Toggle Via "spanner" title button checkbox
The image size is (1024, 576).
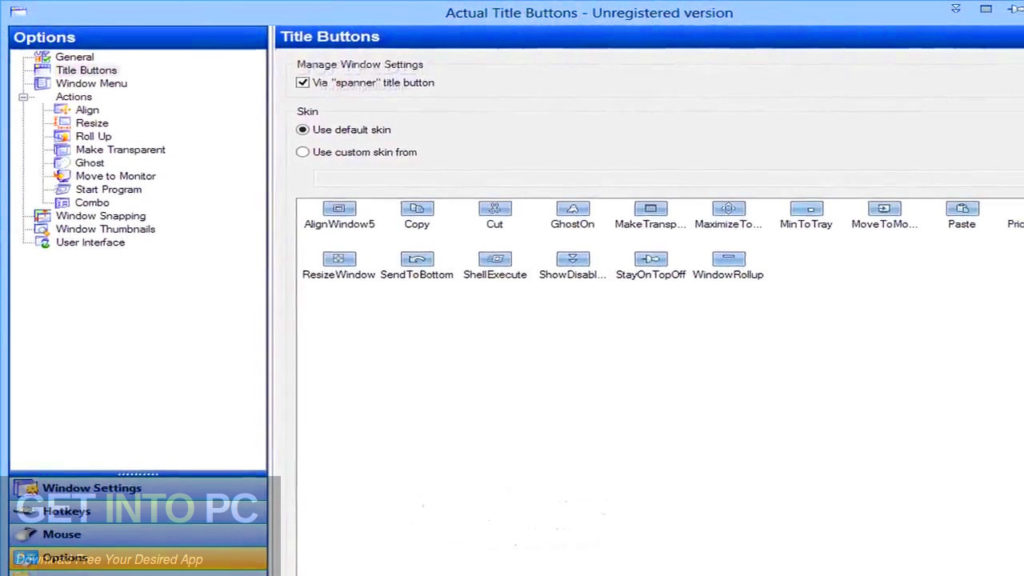[302, 82]
